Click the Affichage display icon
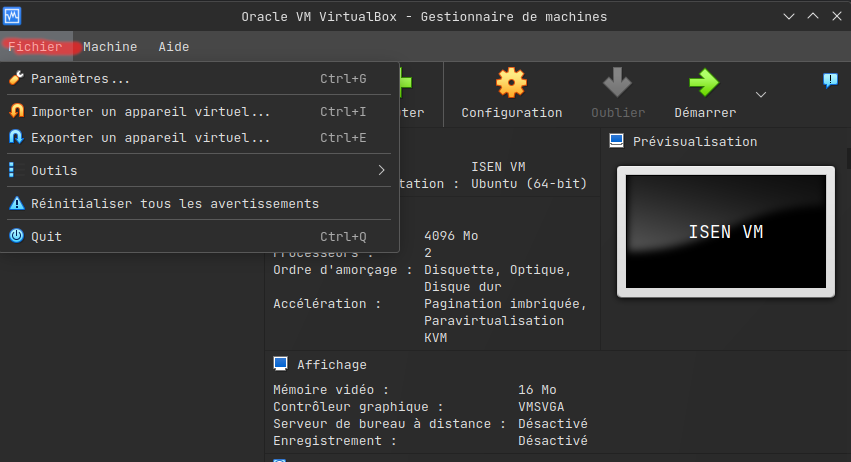Viewport: 851px width, 462px height. tap(281, 364)
